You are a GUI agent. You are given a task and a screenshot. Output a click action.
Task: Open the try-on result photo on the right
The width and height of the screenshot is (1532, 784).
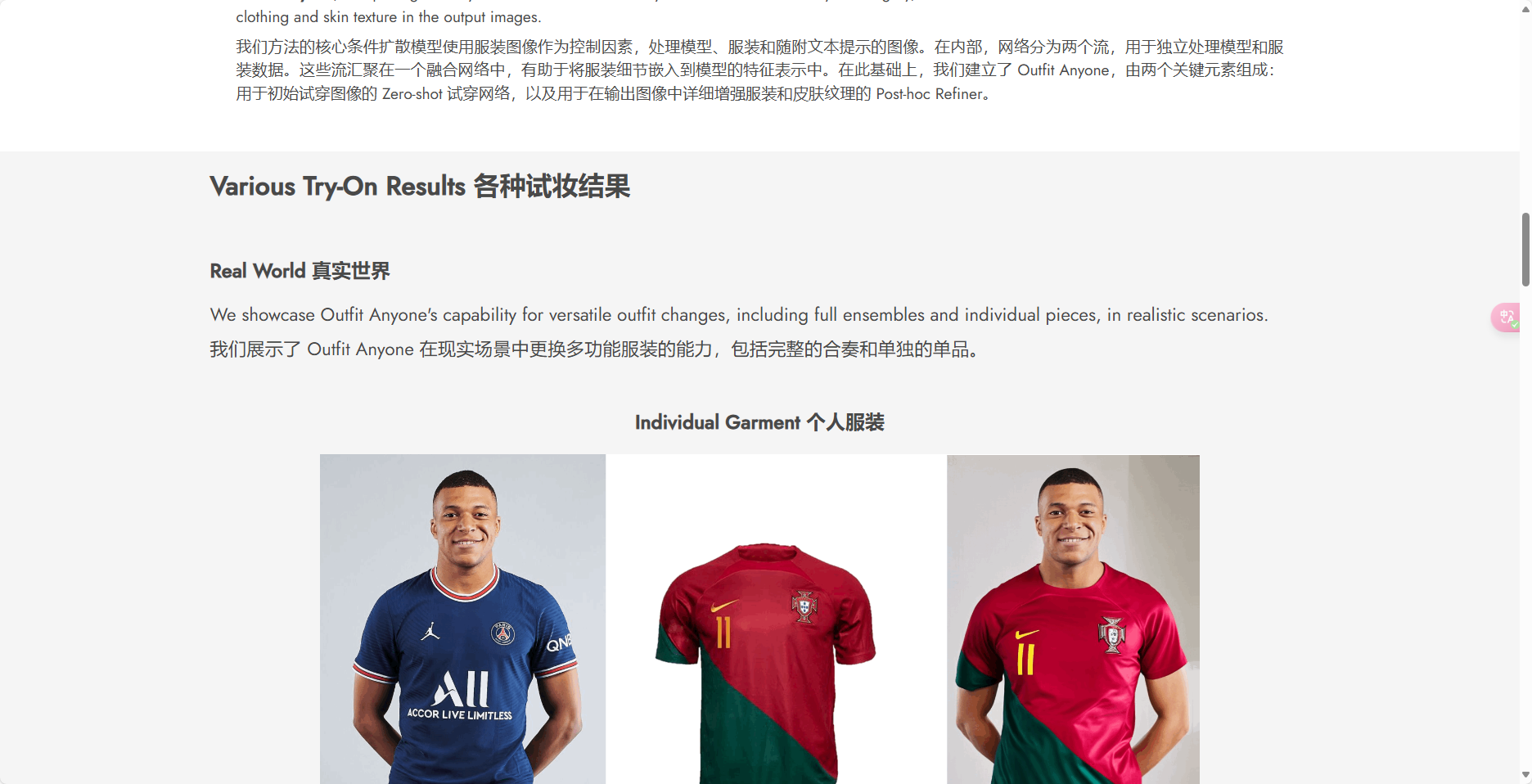[1073, 619]
